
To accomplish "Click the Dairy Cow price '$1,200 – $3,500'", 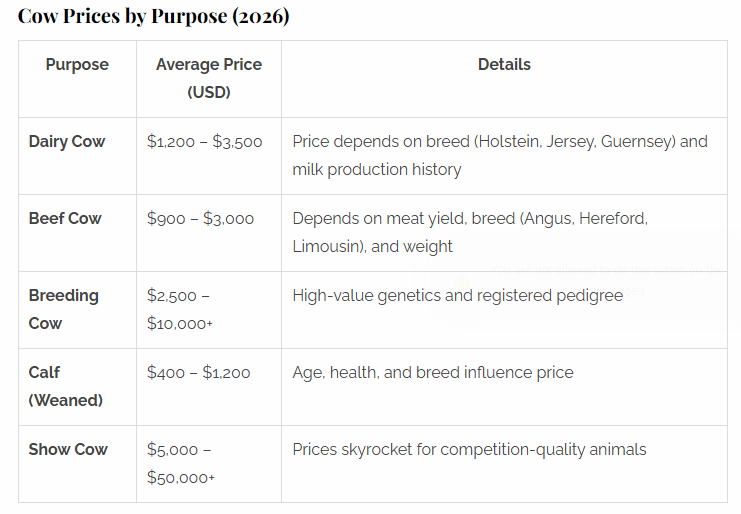I will click(x=205, y=142).
